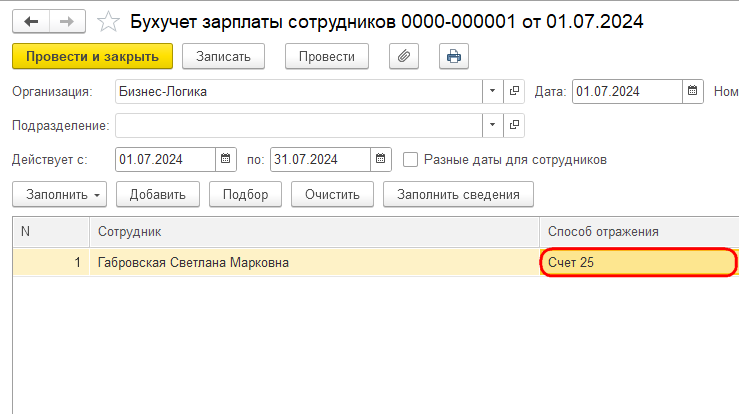The width and height of the screenshot is (739, 414).
Task: Click the Способ отражения column header
Action: 639,232
